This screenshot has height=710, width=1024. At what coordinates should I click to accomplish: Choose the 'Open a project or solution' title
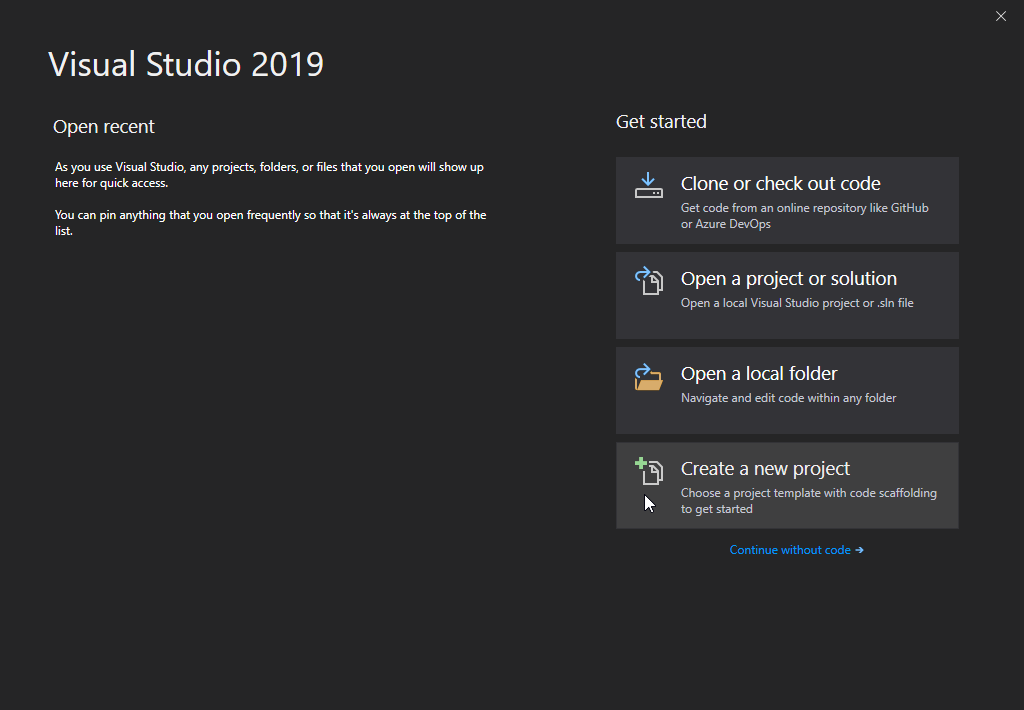788,279
